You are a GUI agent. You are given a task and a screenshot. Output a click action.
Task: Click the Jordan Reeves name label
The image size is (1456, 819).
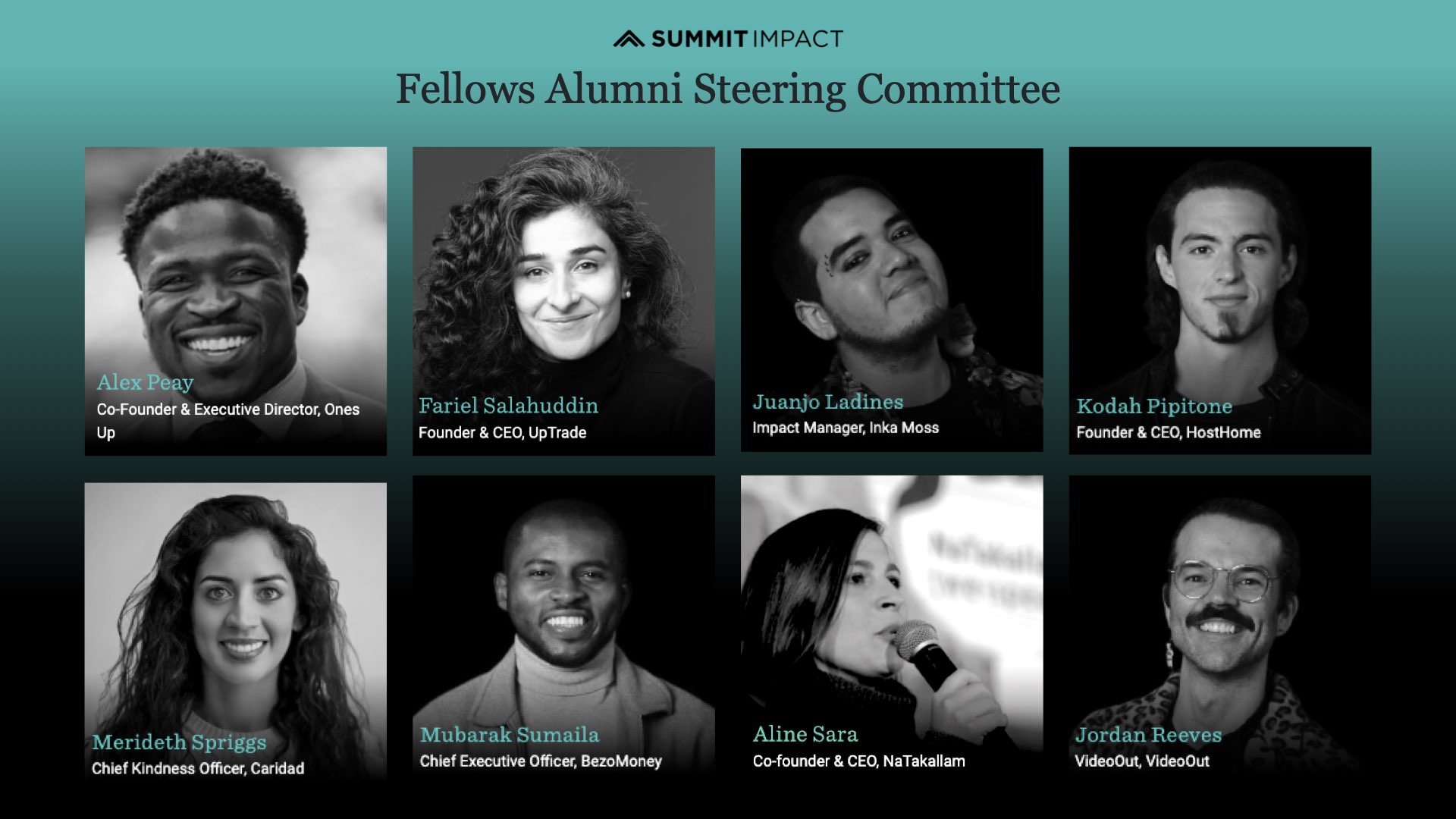coord(1148,735)
